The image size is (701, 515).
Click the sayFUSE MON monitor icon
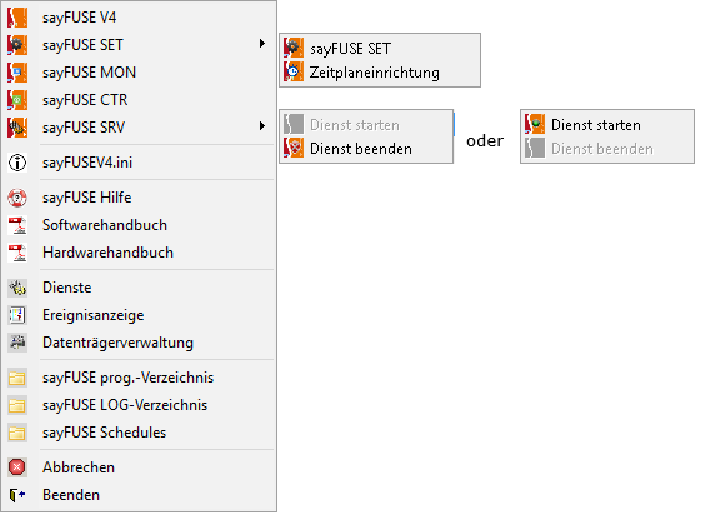[17, 72]
